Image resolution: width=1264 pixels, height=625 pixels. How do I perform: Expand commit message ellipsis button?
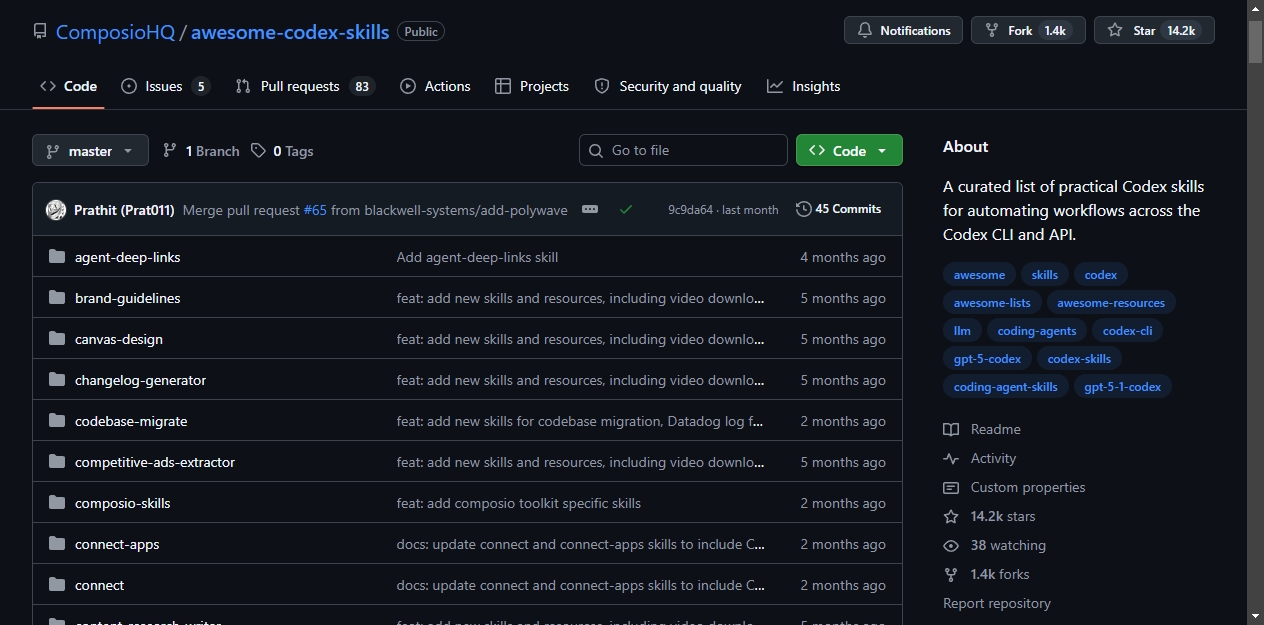pyautogui.click(x=590, y=209)
